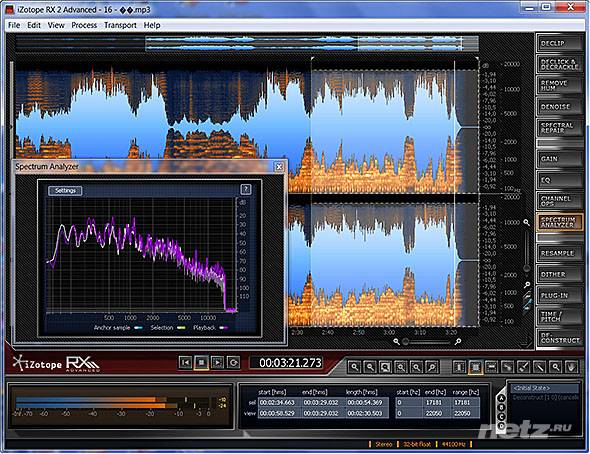Click the overview waveform at the top
Image resolution: width=590 pixels, height=454 pixels.
pos(247,43)
